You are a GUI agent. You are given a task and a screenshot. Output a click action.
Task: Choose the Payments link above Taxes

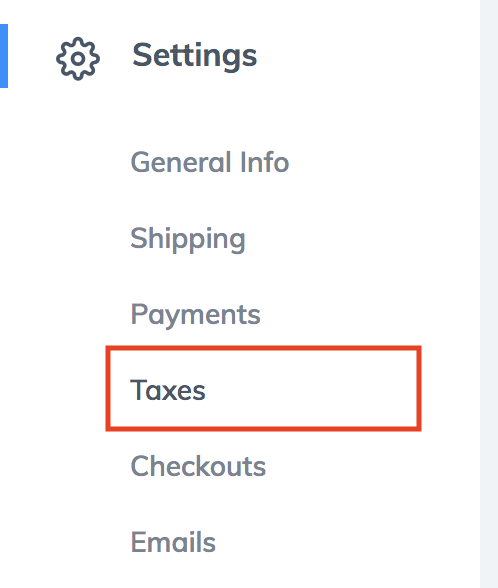195,315
